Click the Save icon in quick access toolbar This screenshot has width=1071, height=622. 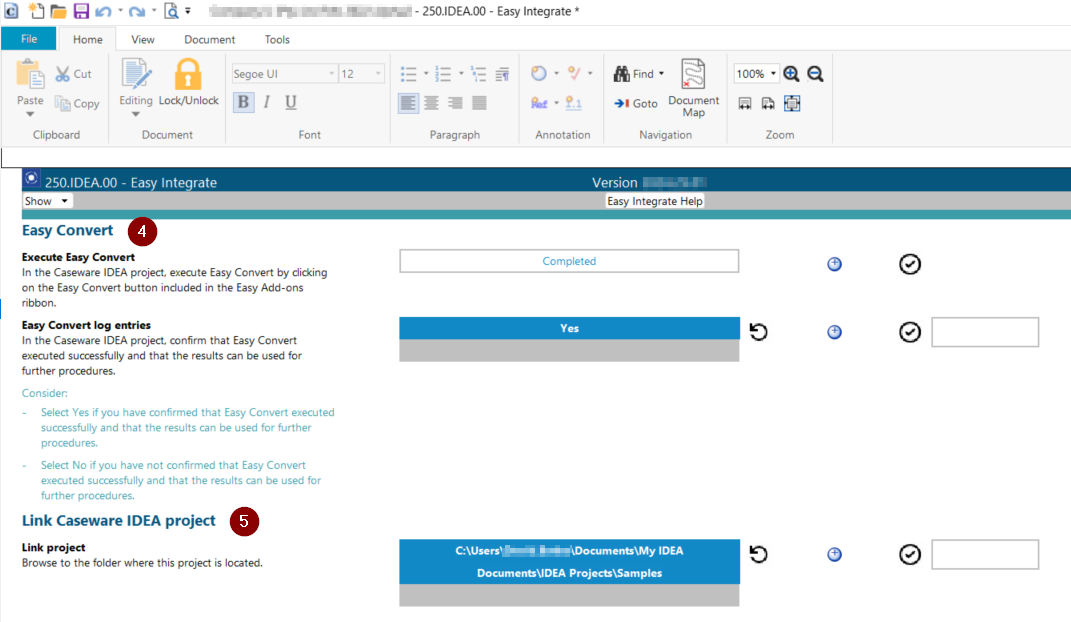(80, 11)
